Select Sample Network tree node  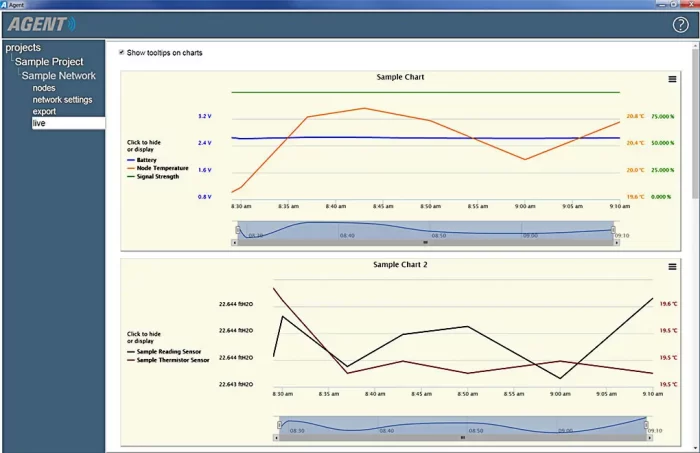pos(59,76)
